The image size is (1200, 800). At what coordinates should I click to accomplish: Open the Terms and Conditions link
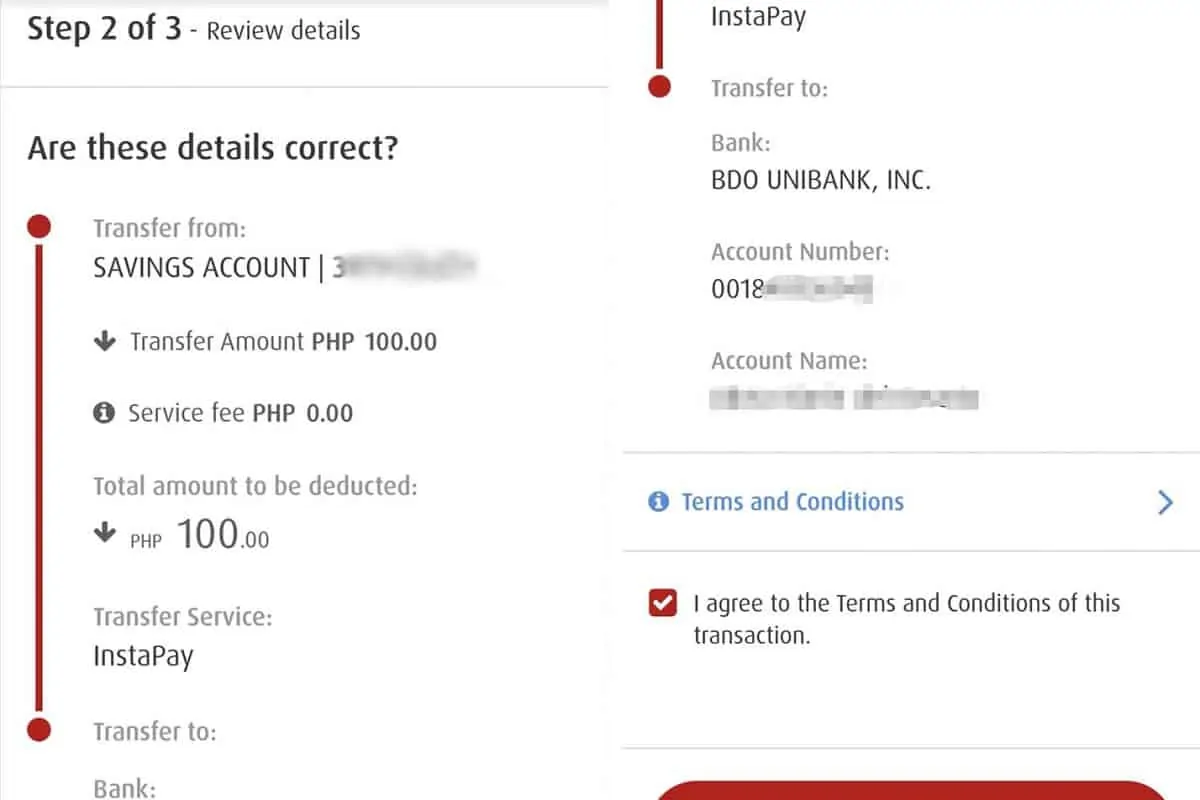click(x=792, y=502)
